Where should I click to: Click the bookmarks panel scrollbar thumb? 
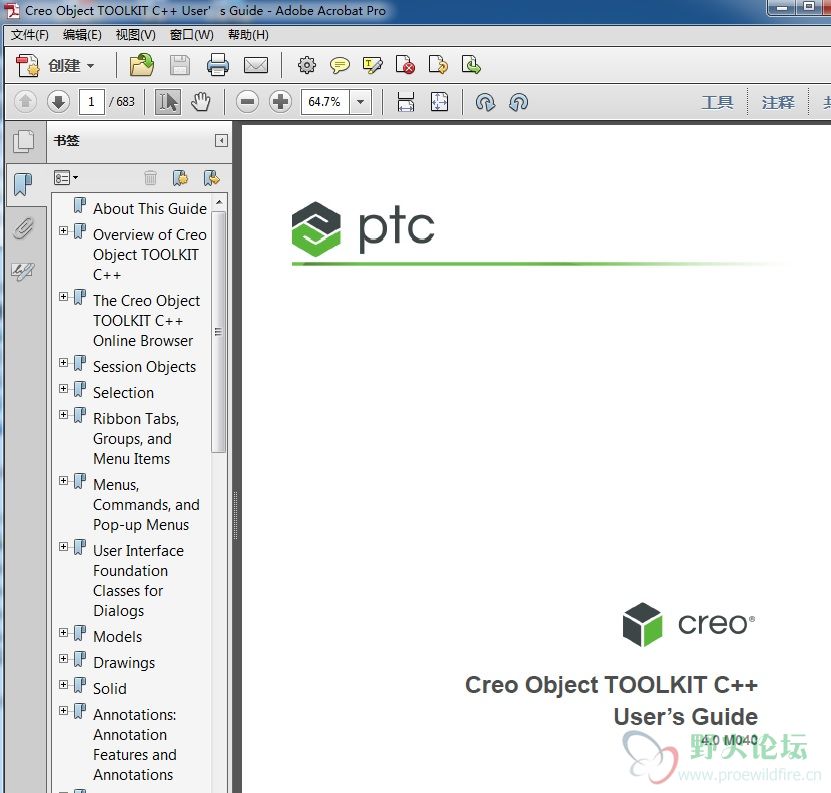point(218,332)
